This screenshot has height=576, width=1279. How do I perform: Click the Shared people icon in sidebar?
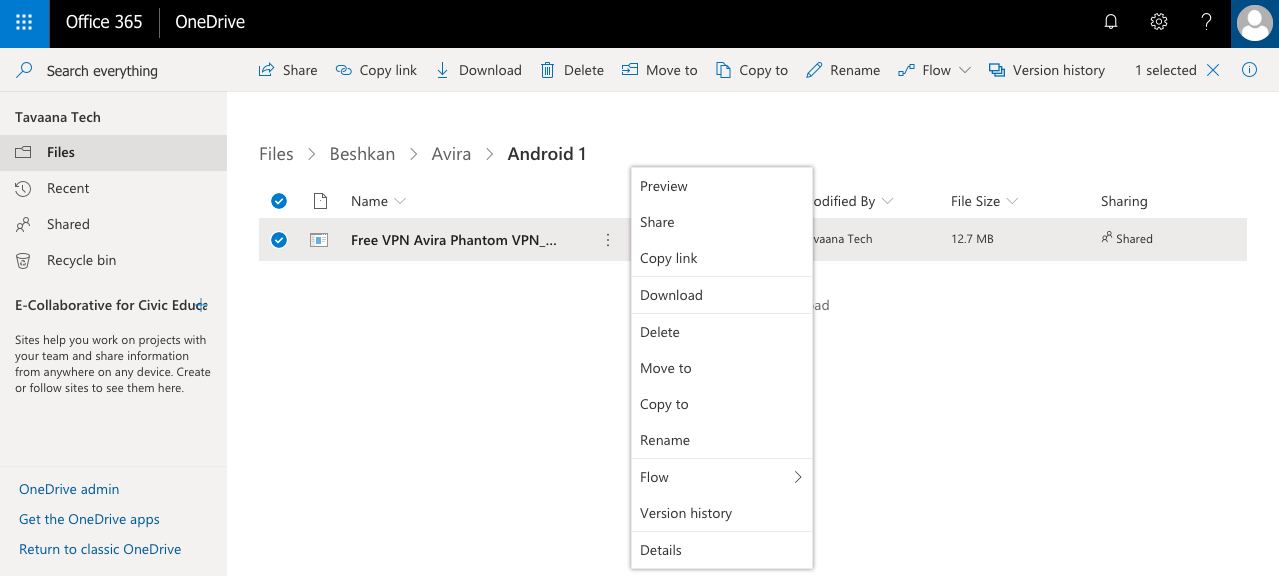point(23,224)
